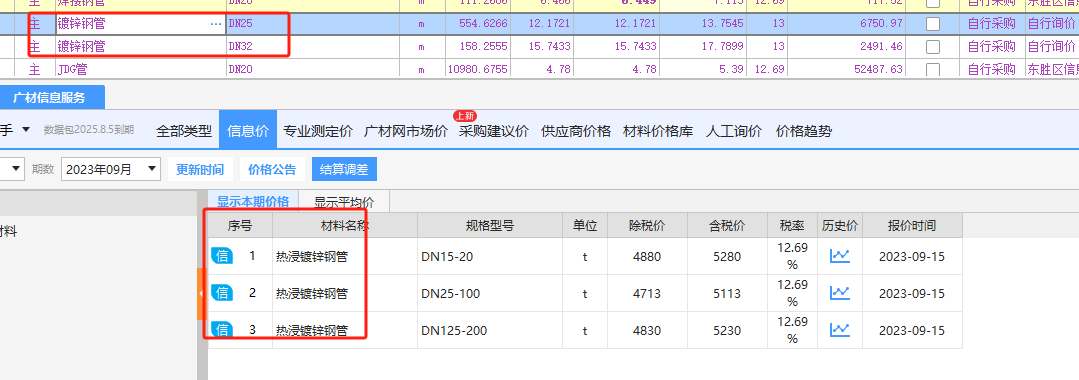This screenshot has height=380, width=1079.
Task: Click the 信 badge on row 2
Action: [x=222, y=293]
